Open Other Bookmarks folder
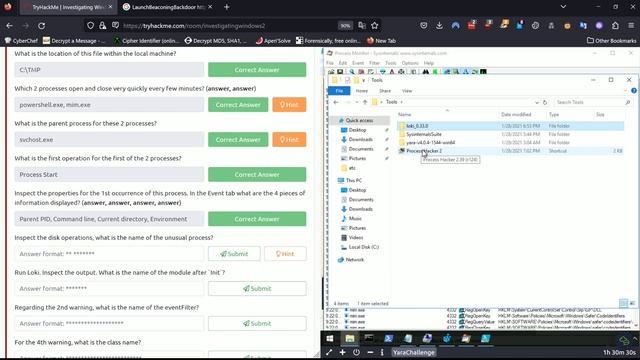640x360 pixels. pos(611,40)
